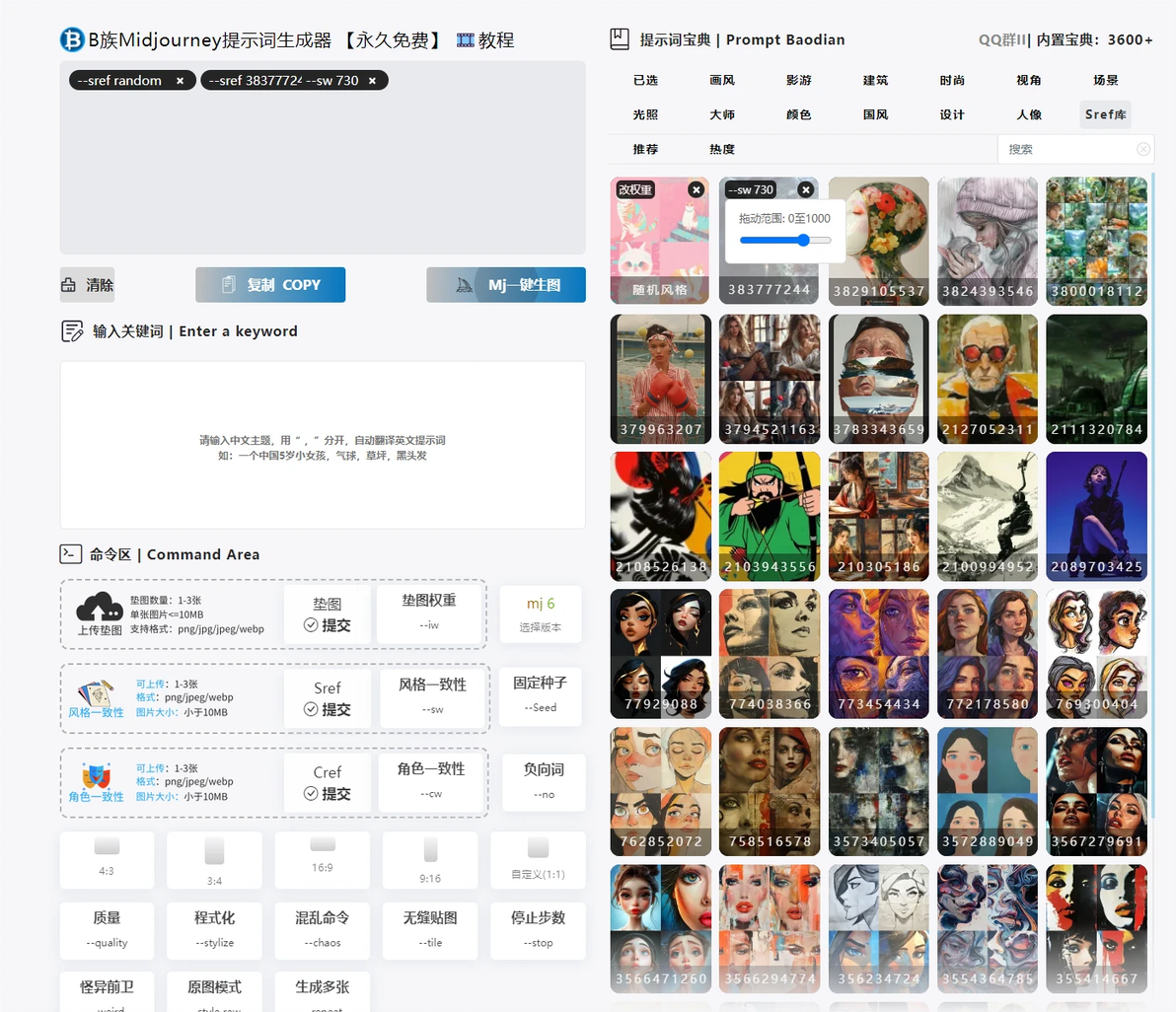Select sref thumbnail 3824393546
This screenshot has height=1012, width=1176.
988,242
